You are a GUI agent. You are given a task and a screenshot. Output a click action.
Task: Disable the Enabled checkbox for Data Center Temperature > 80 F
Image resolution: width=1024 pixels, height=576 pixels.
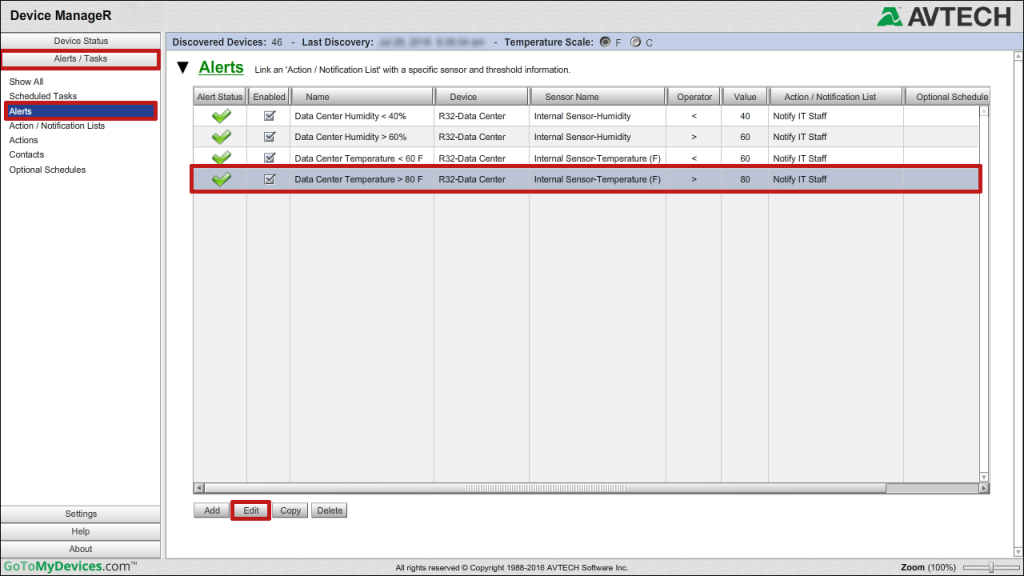tap(268, 179)
